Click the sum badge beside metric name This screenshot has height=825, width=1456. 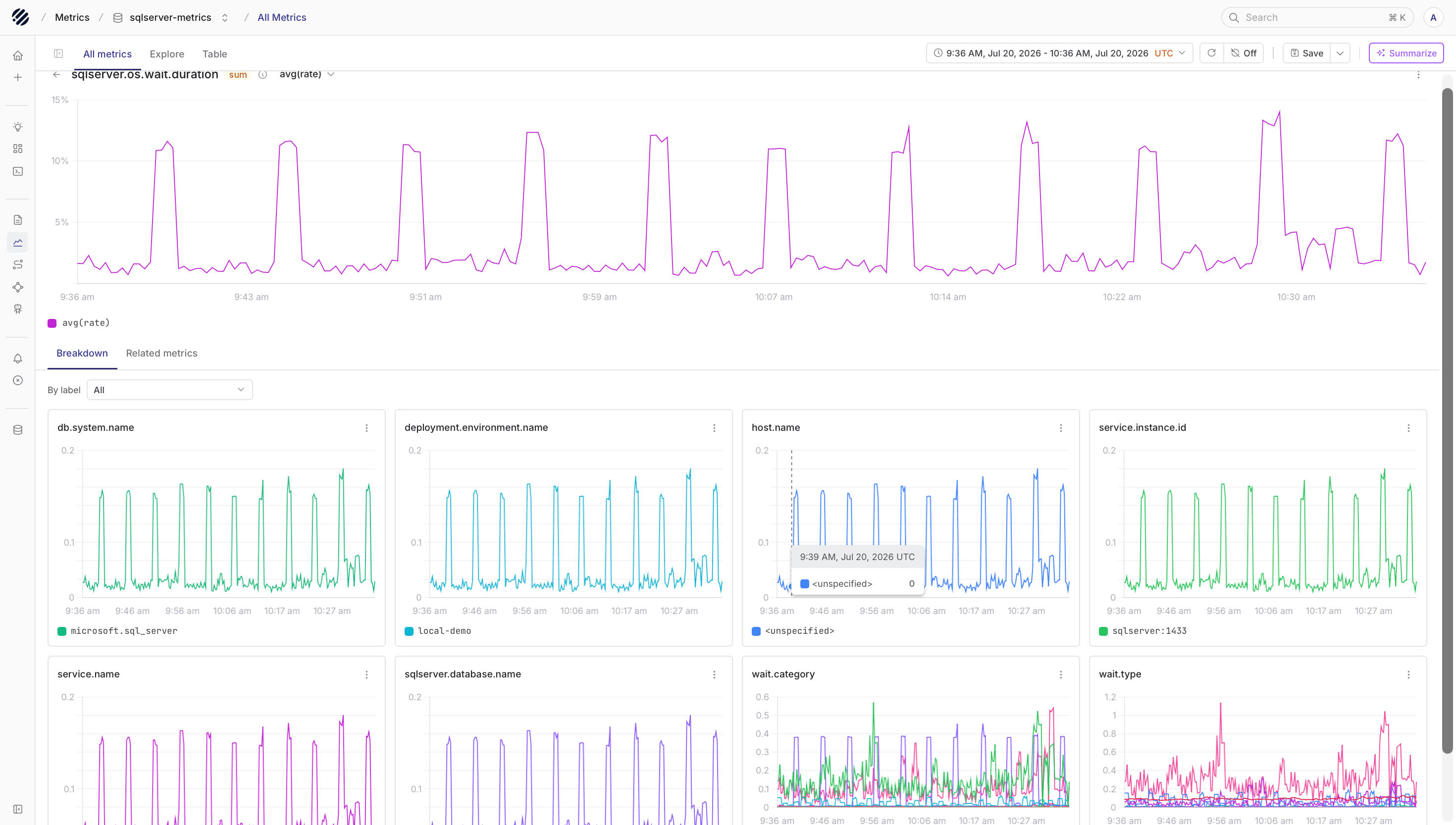click(x=238, y=75)
